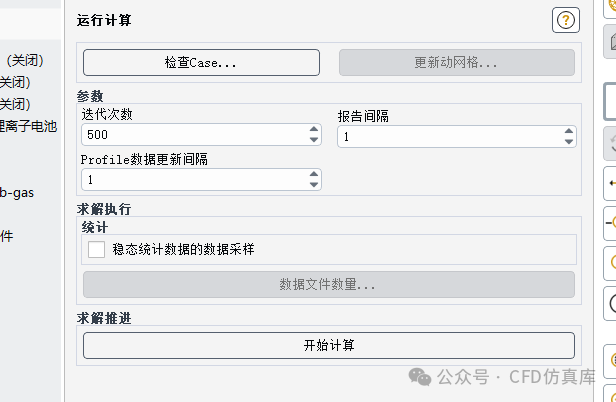
Task: Select the topmost (关闭) tree entry
Action: point(25,61)
